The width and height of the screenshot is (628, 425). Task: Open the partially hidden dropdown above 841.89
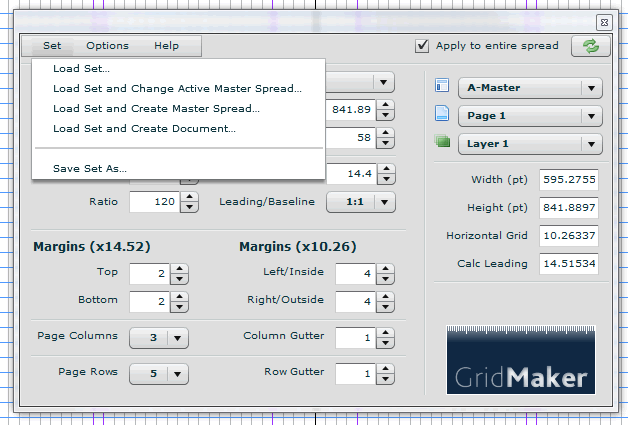tap(360, 82)
